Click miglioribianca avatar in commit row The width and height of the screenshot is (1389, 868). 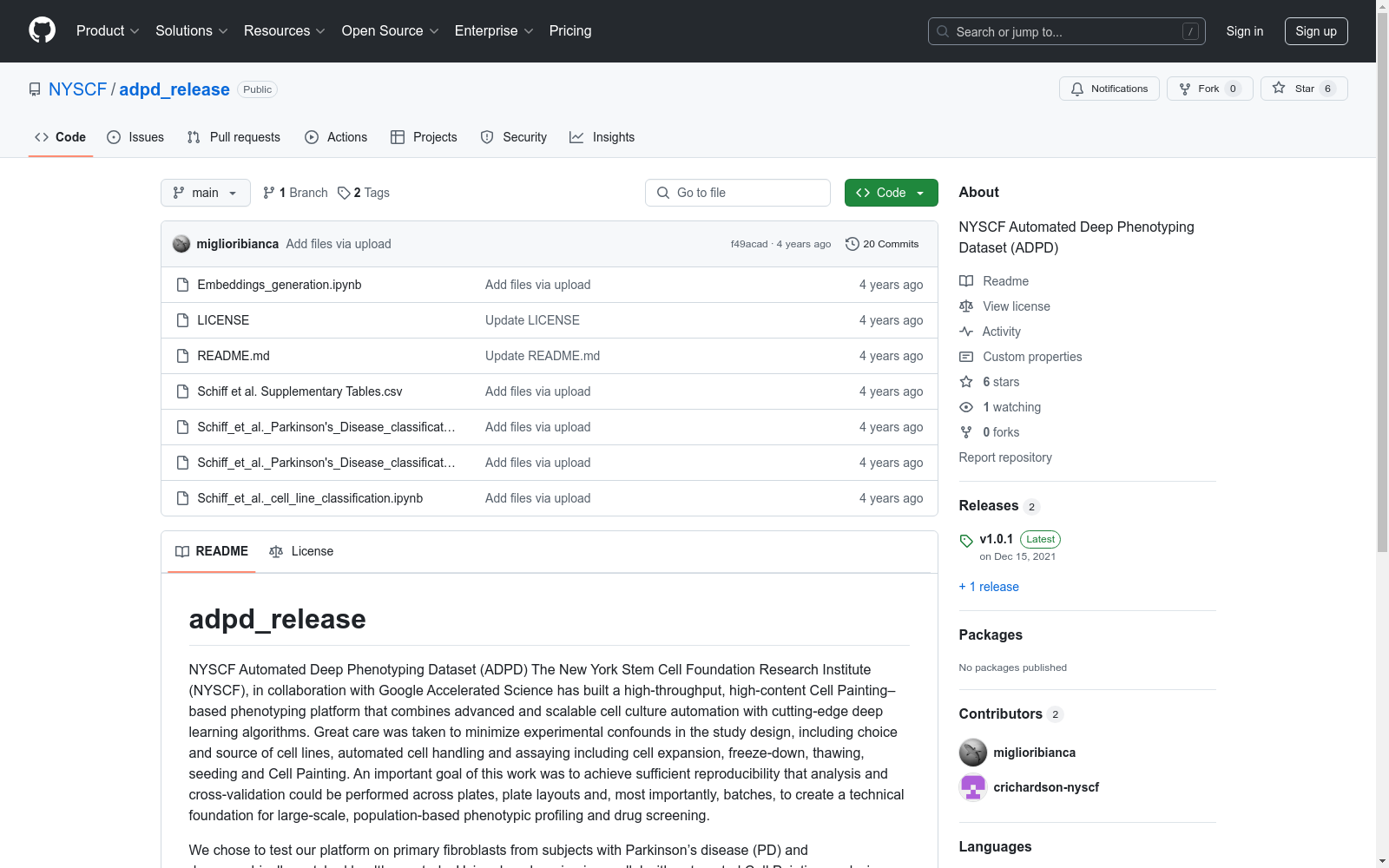click(x=181, y=244)
